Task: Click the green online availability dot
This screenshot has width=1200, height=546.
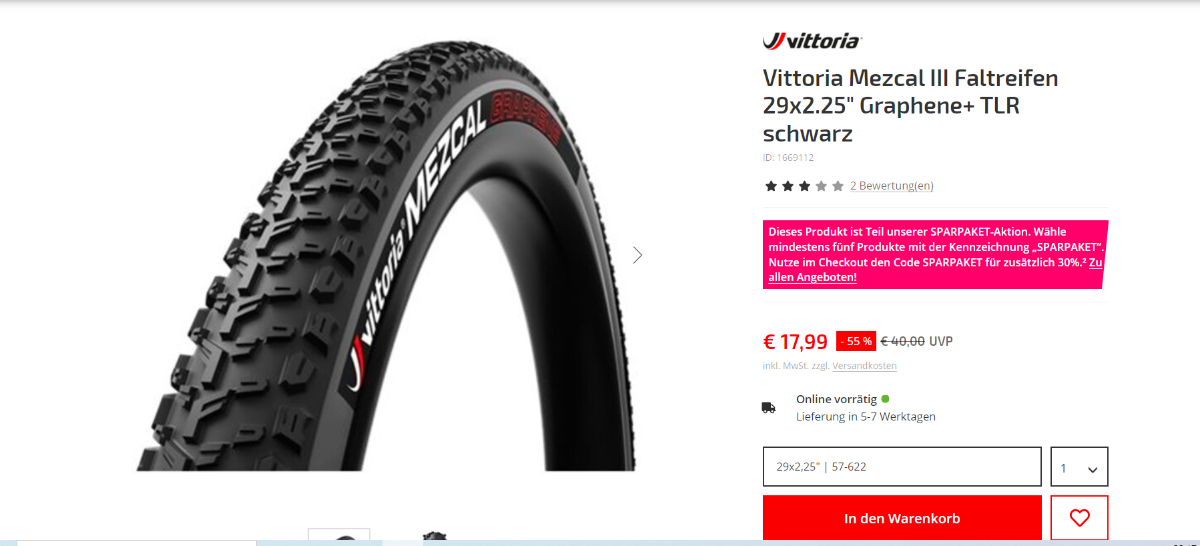Action: pos(885,398)
